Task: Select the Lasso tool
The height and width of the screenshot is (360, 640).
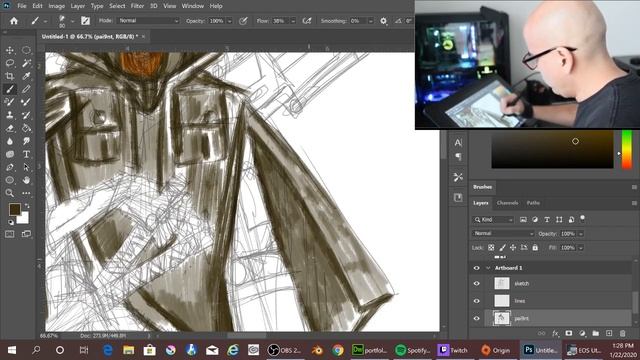Action: [10, 63]
